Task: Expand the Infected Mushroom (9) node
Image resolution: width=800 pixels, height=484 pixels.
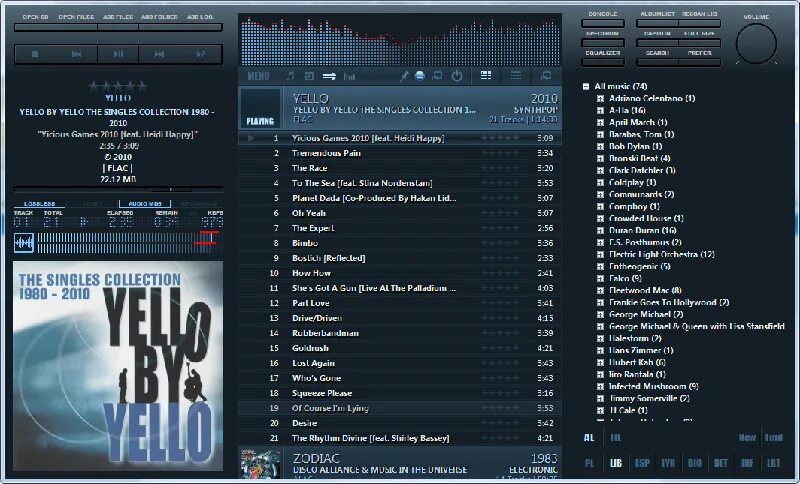Action: (601, 387)
